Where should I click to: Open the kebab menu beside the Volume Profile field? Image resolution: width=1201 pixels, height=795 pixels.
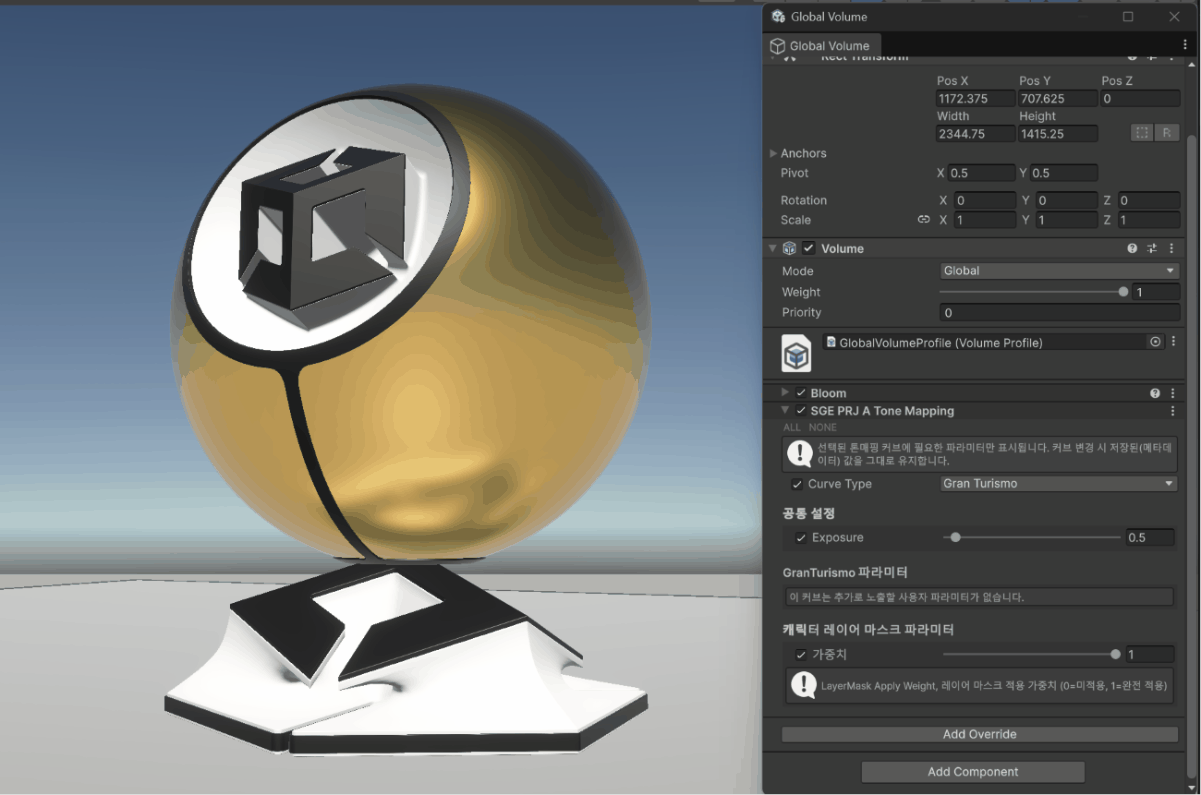click(x=1173, y=342)
